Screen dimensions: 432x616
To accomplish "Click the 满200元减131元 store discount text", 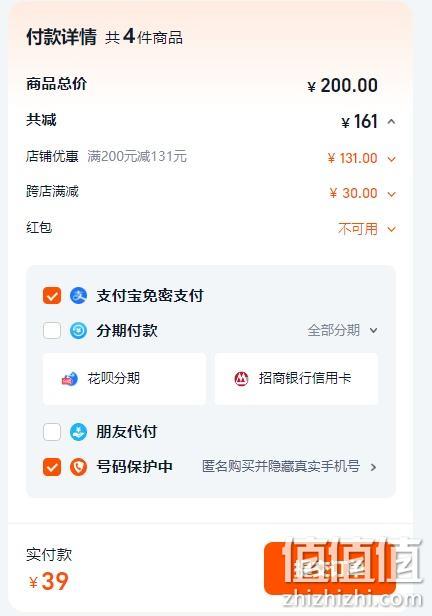I will (137, 156).
